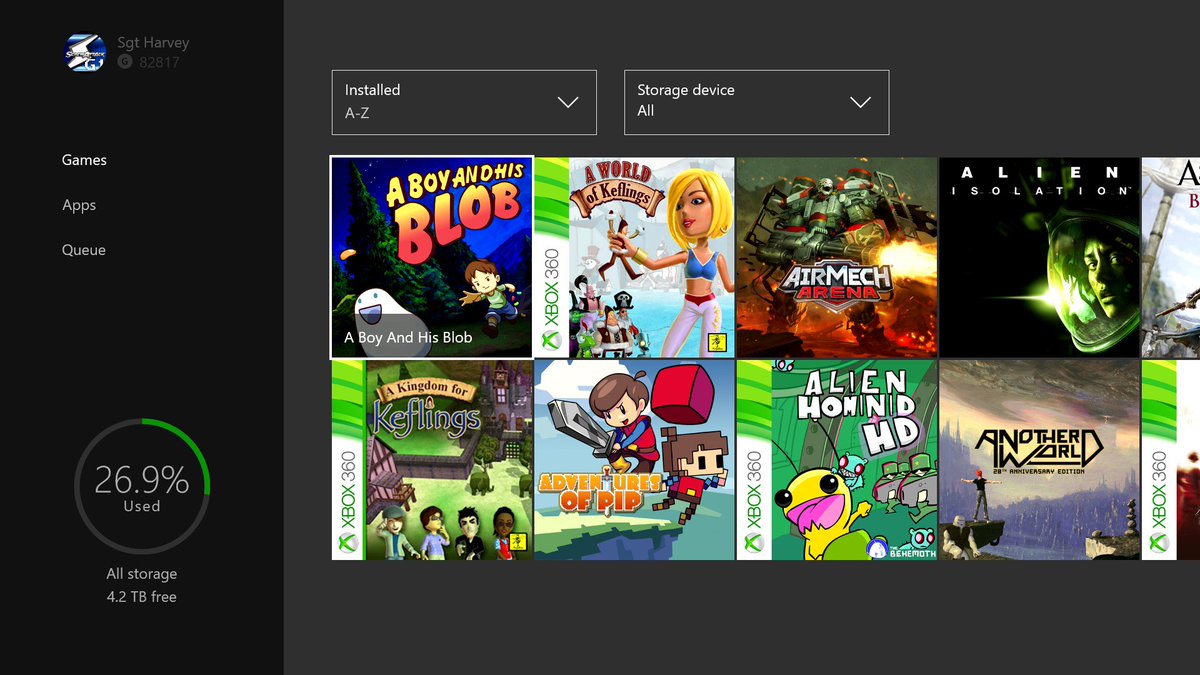
Task: Open the Sgt Harvey profile avatar
Action: [85, 52]
